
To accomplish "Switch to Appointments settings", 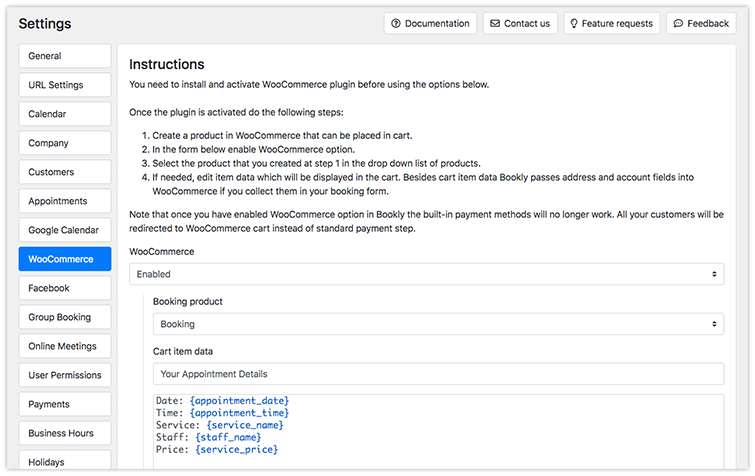I will point(65,201).
